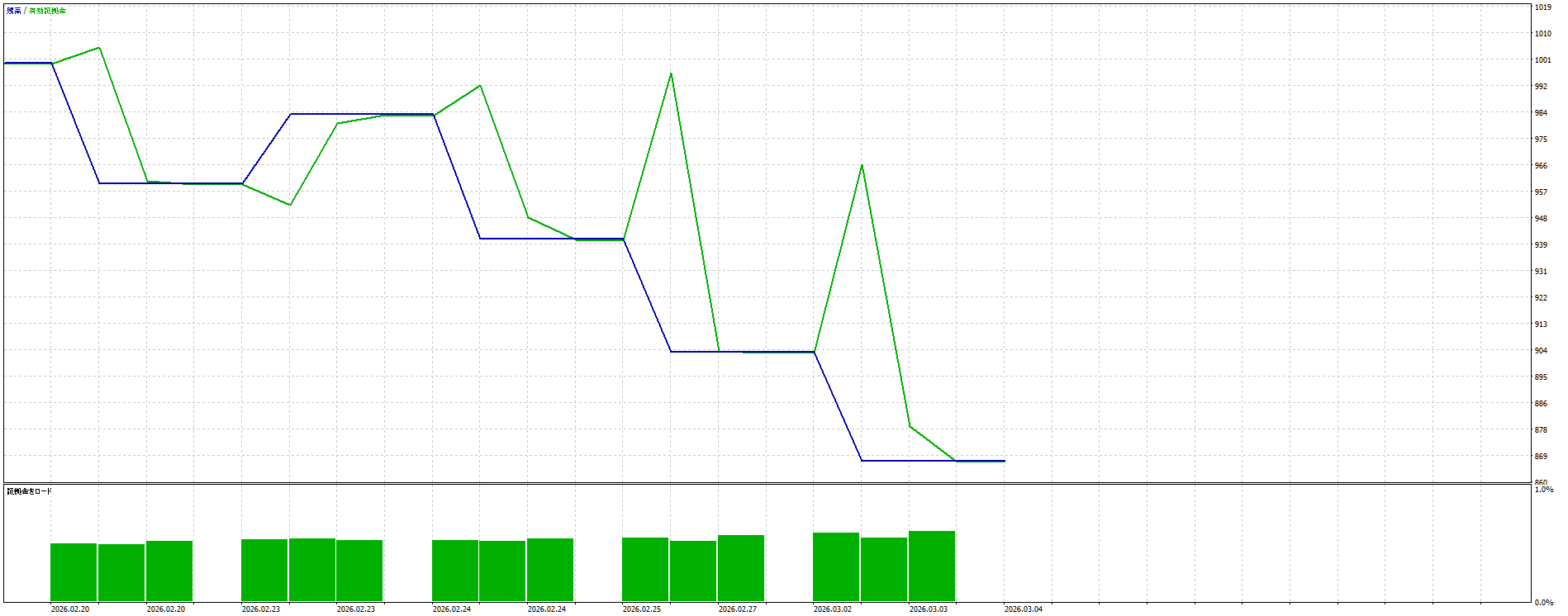Click the 0.0% margin load axis label

tap(1543, 603)
